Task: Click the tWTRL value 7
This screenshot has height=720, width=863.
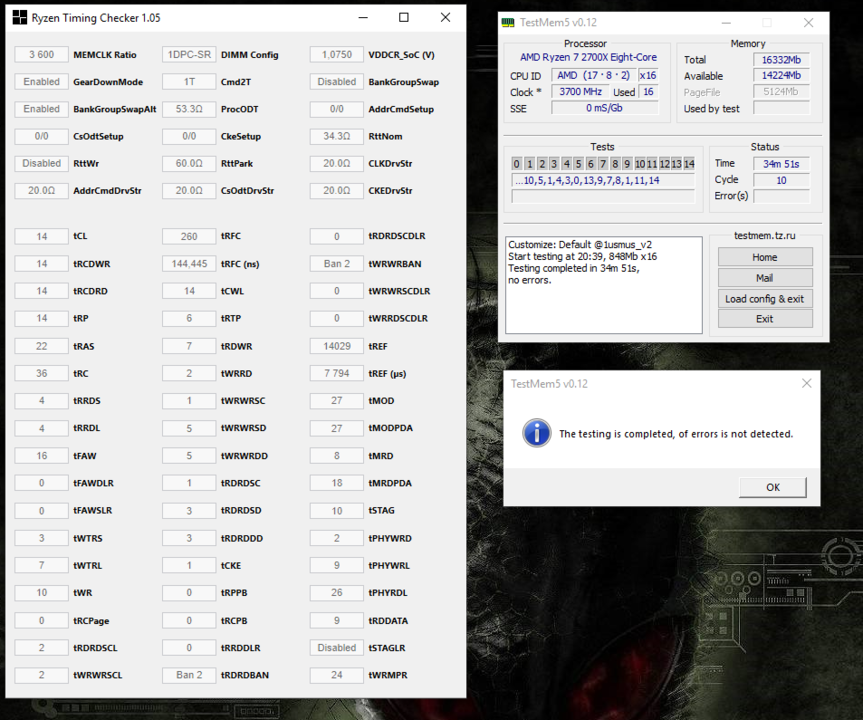Action: coord(42,565)
